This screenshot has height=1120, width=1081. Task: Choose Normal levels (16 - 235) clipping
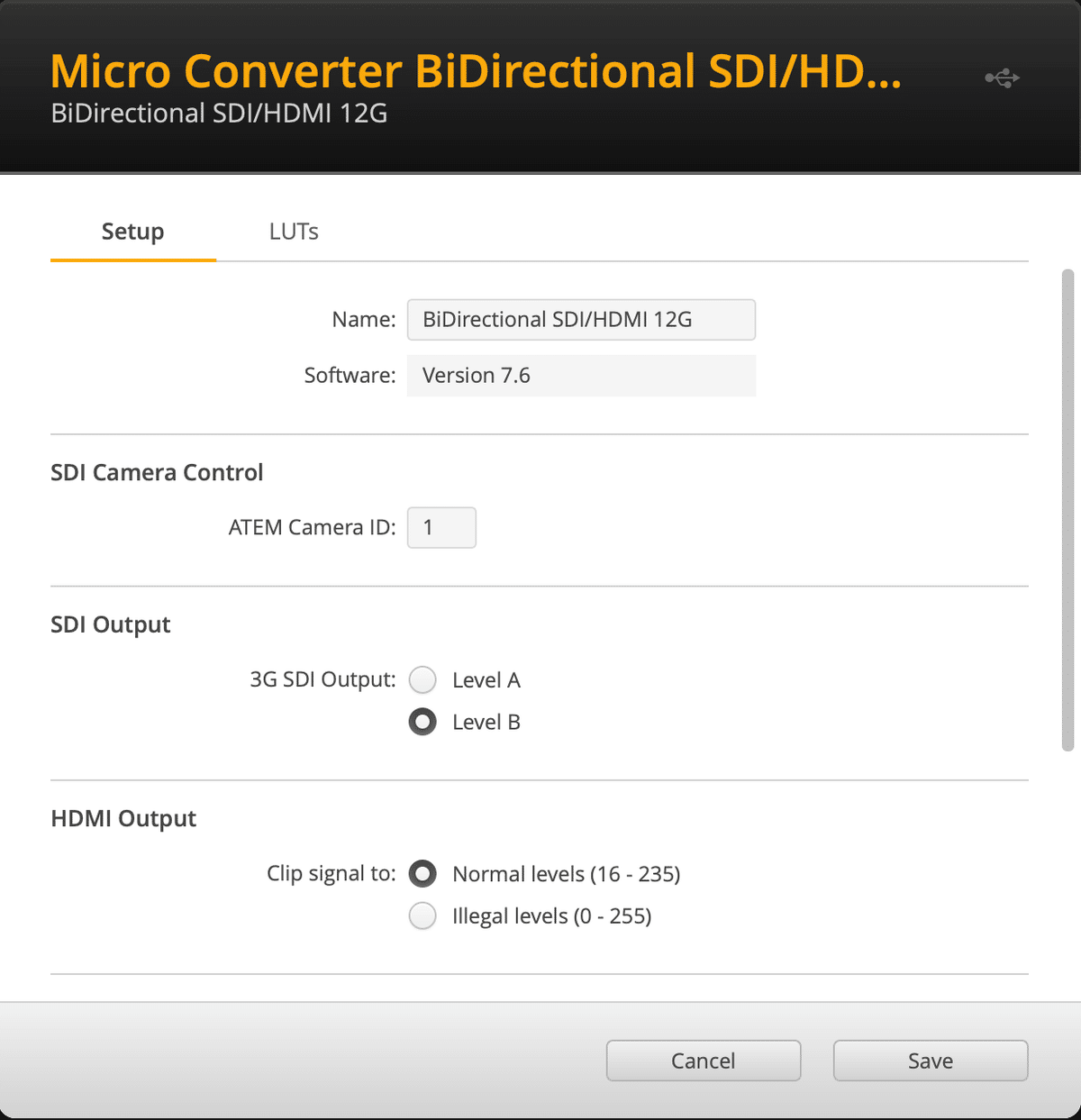(422, 873)
